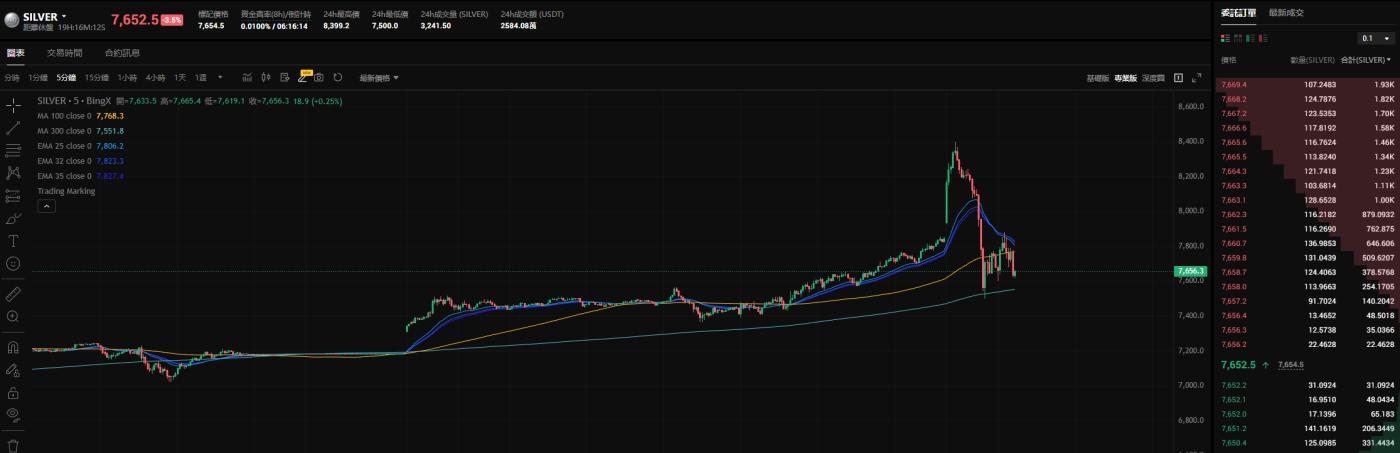Reset chart with the refresh icon

[338, 77]
